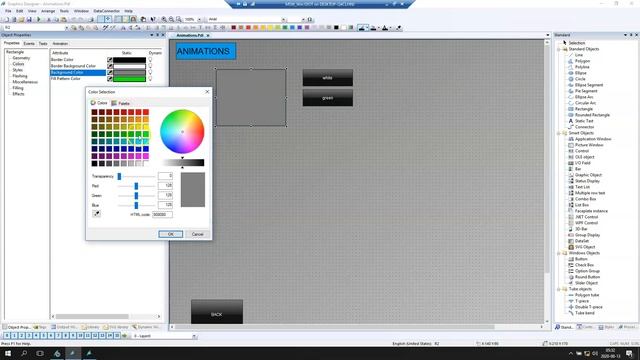Open the object name dropdown
This screenshot has height=360, width=640.
point(67,28)
